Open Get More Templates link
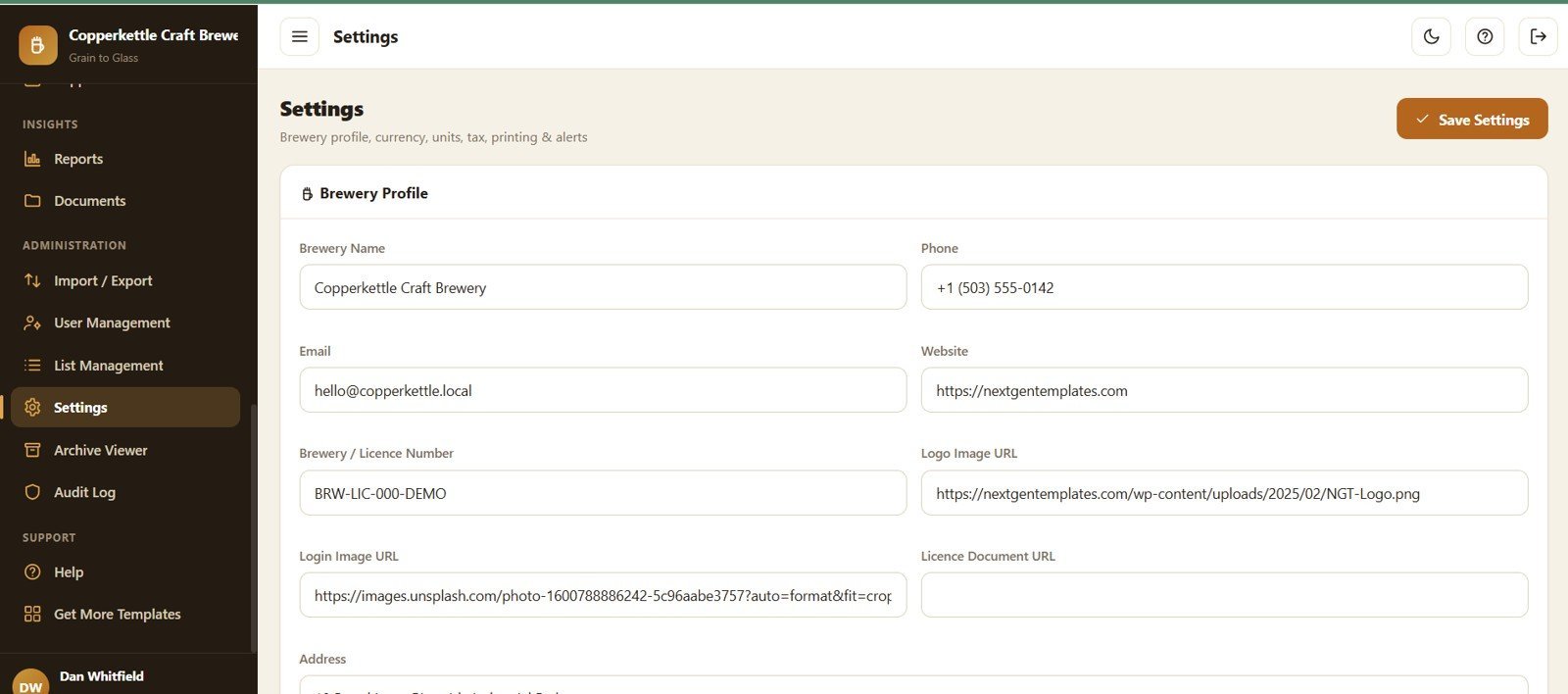The width and height of the screenshot is (1568, 694). [x=125, y=614]
